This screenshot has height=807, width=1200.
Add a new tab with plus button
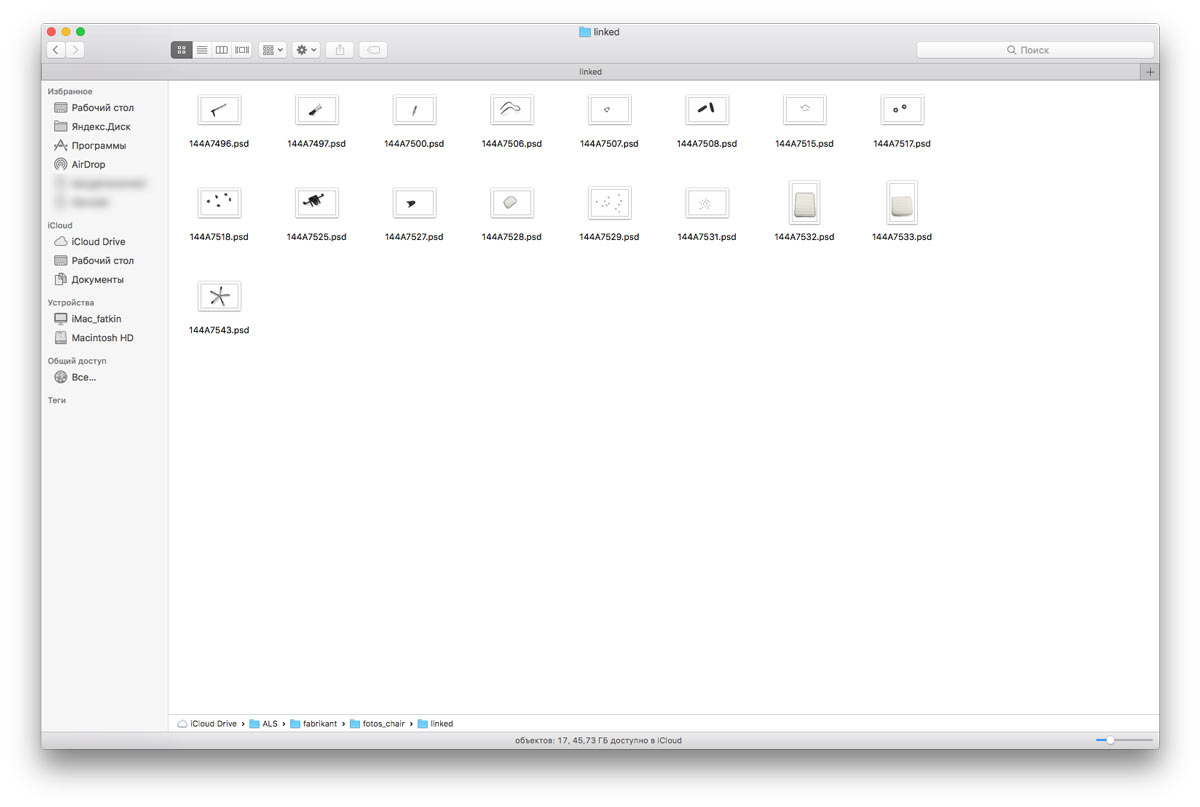click(x=1150, y=72)
